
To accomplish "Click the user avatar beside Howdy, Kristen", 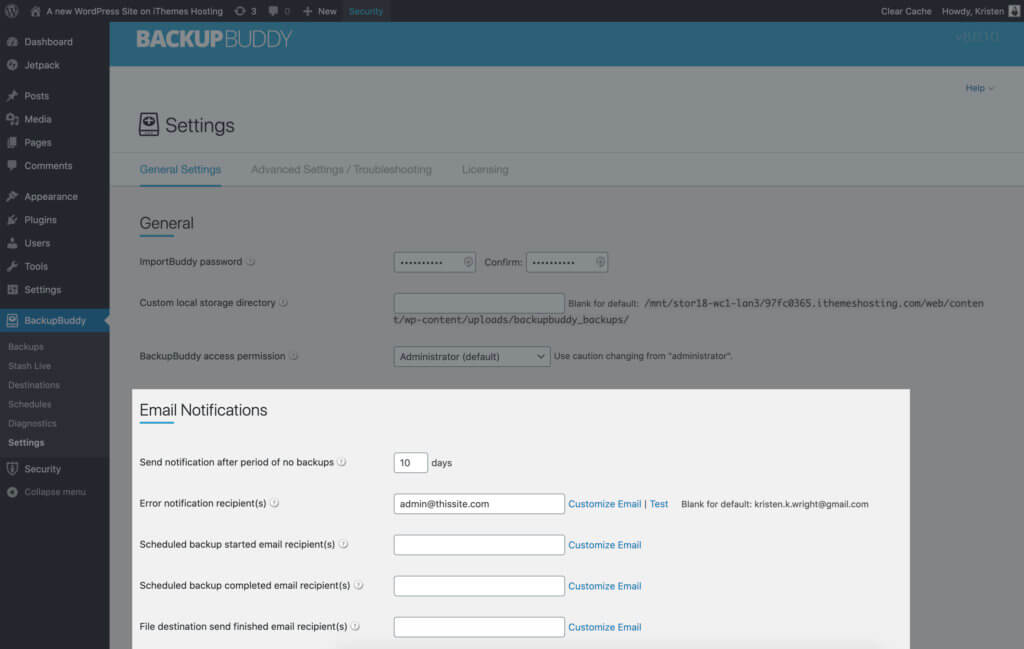I will click(1014, 11).
